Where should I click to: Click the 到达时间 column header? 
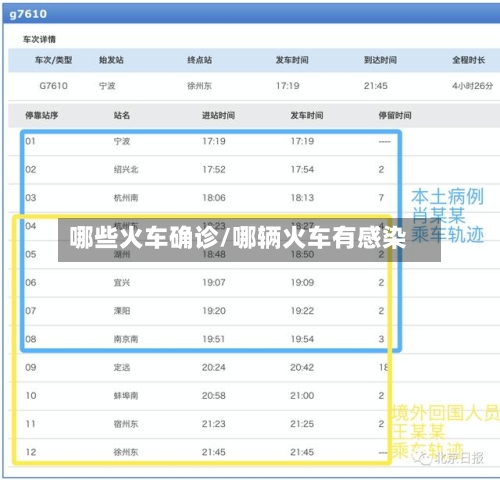point(380,60)
